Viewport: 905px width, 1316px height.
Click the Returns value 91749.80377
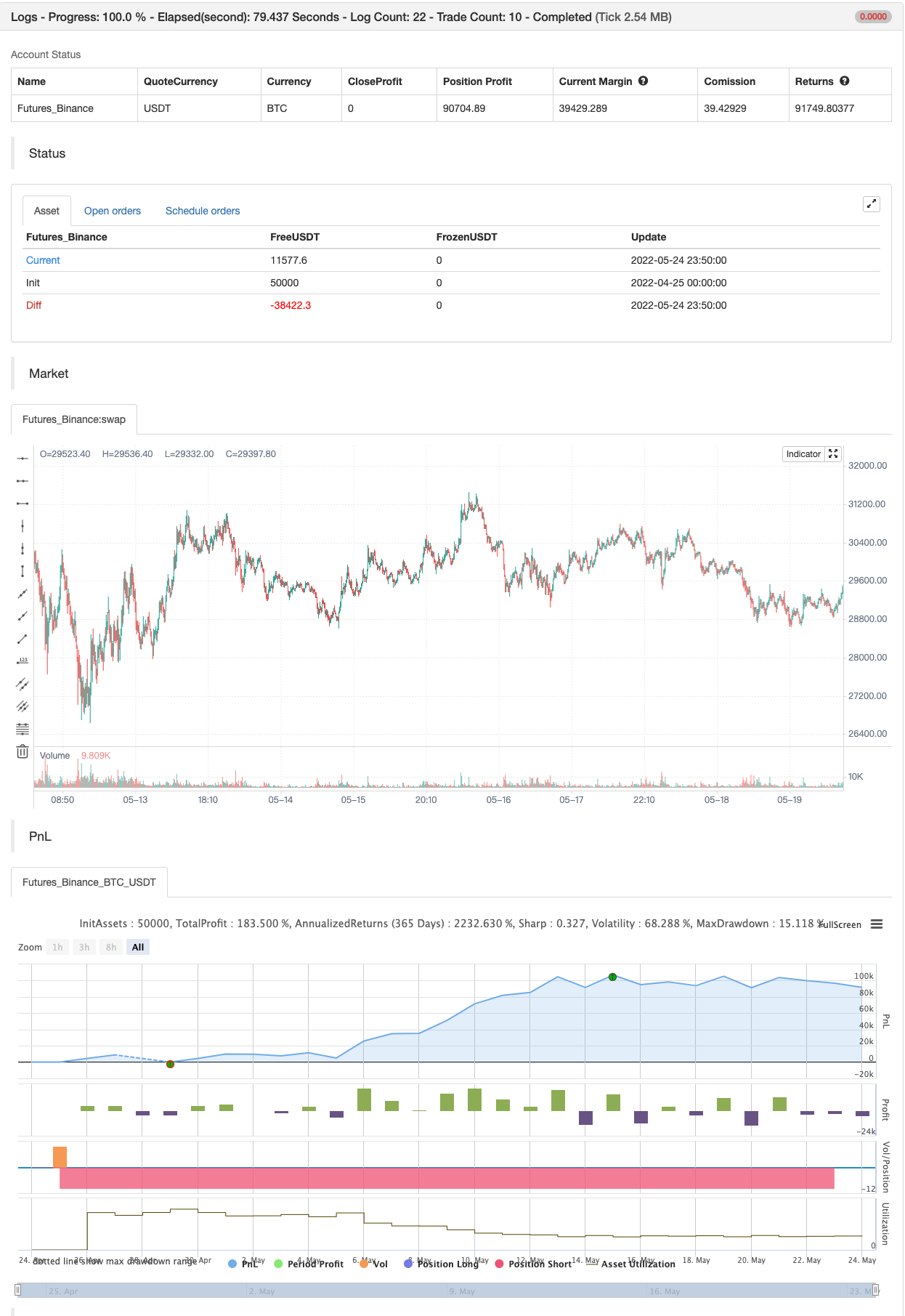pyautogui.click(x=824, y=108)
